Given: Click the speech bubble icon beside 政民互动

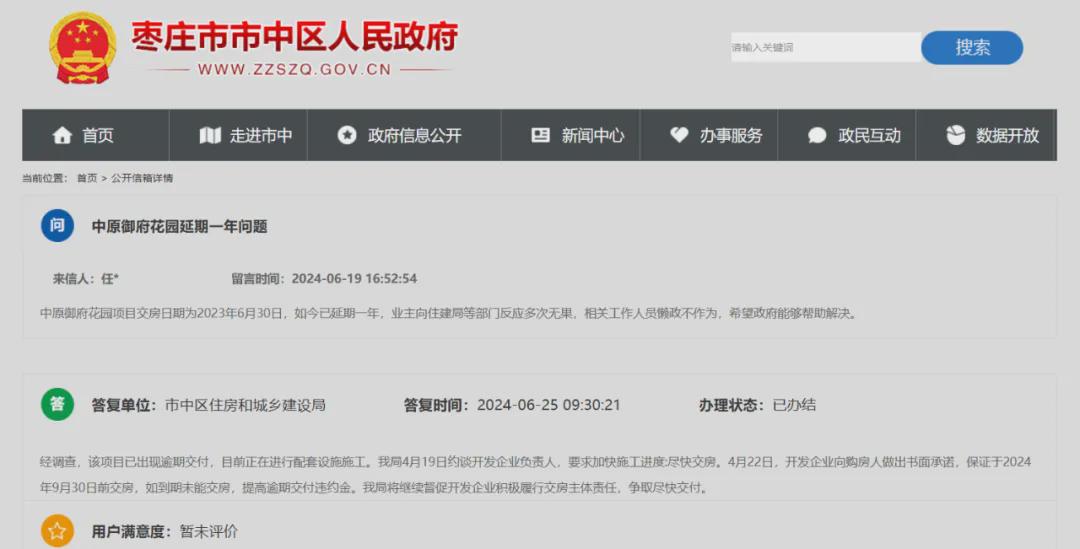Looking at the screenshot, I should (x=817, y=135).
